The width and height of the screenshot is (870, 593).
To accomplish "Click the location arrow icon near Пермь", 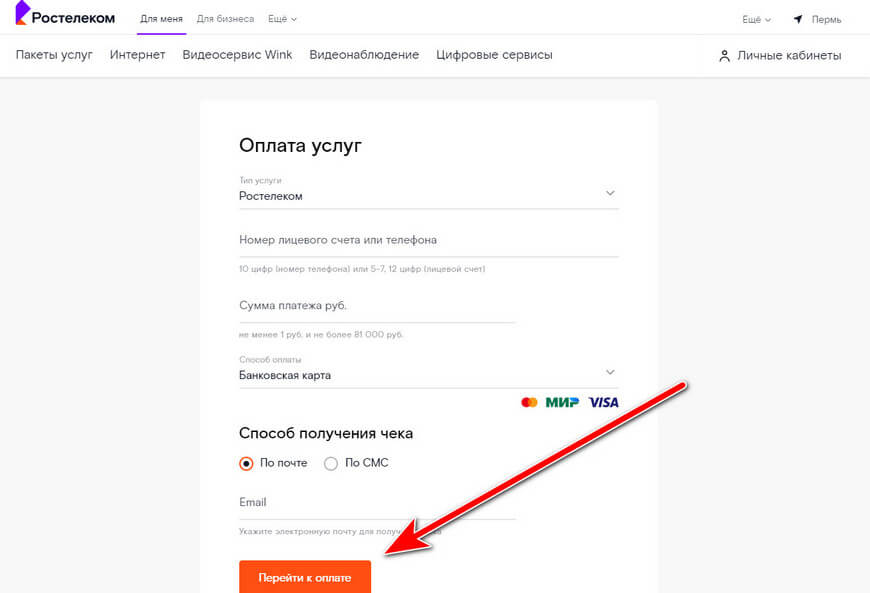I will [x=798, y=19].
